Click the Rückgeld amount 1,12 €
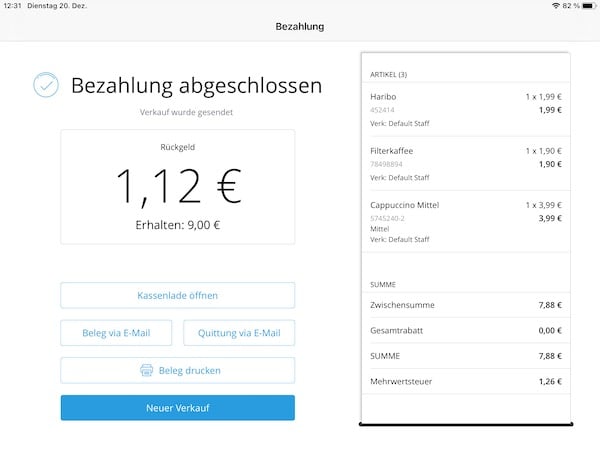 coord(178,186)
